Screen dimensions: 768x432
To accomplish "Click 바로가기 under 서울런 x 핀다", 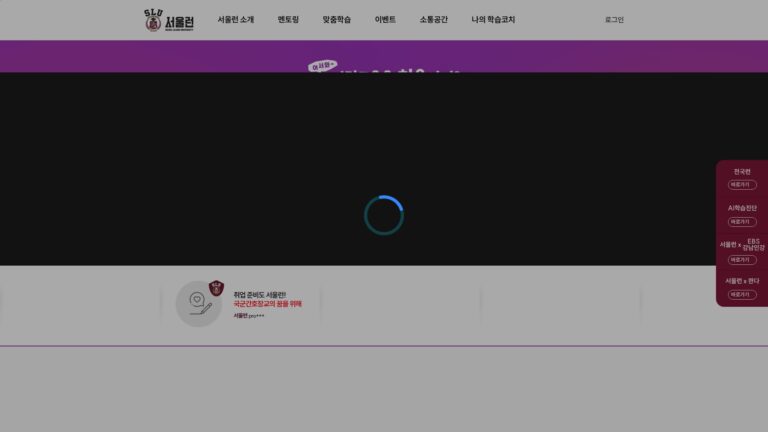I will point(742,294).
